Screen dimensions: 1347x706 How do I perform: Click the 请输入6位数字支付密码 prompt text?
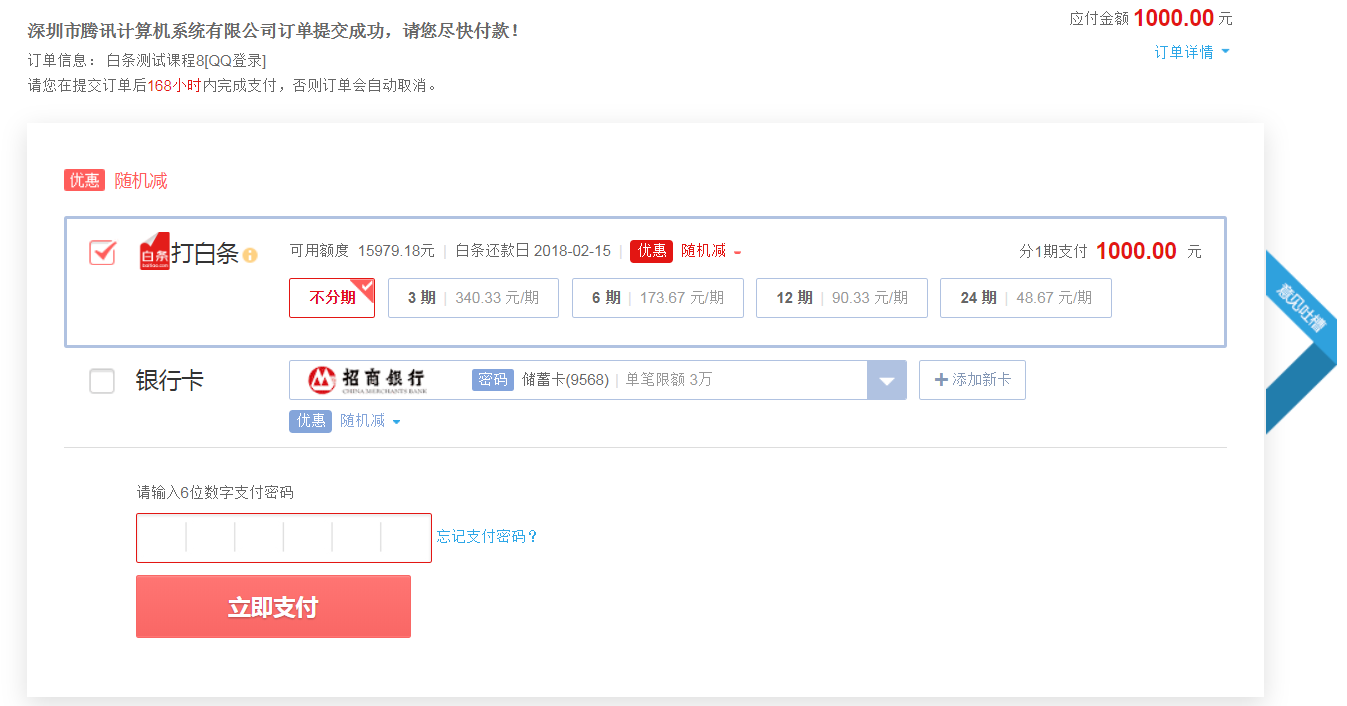point(215,493)
